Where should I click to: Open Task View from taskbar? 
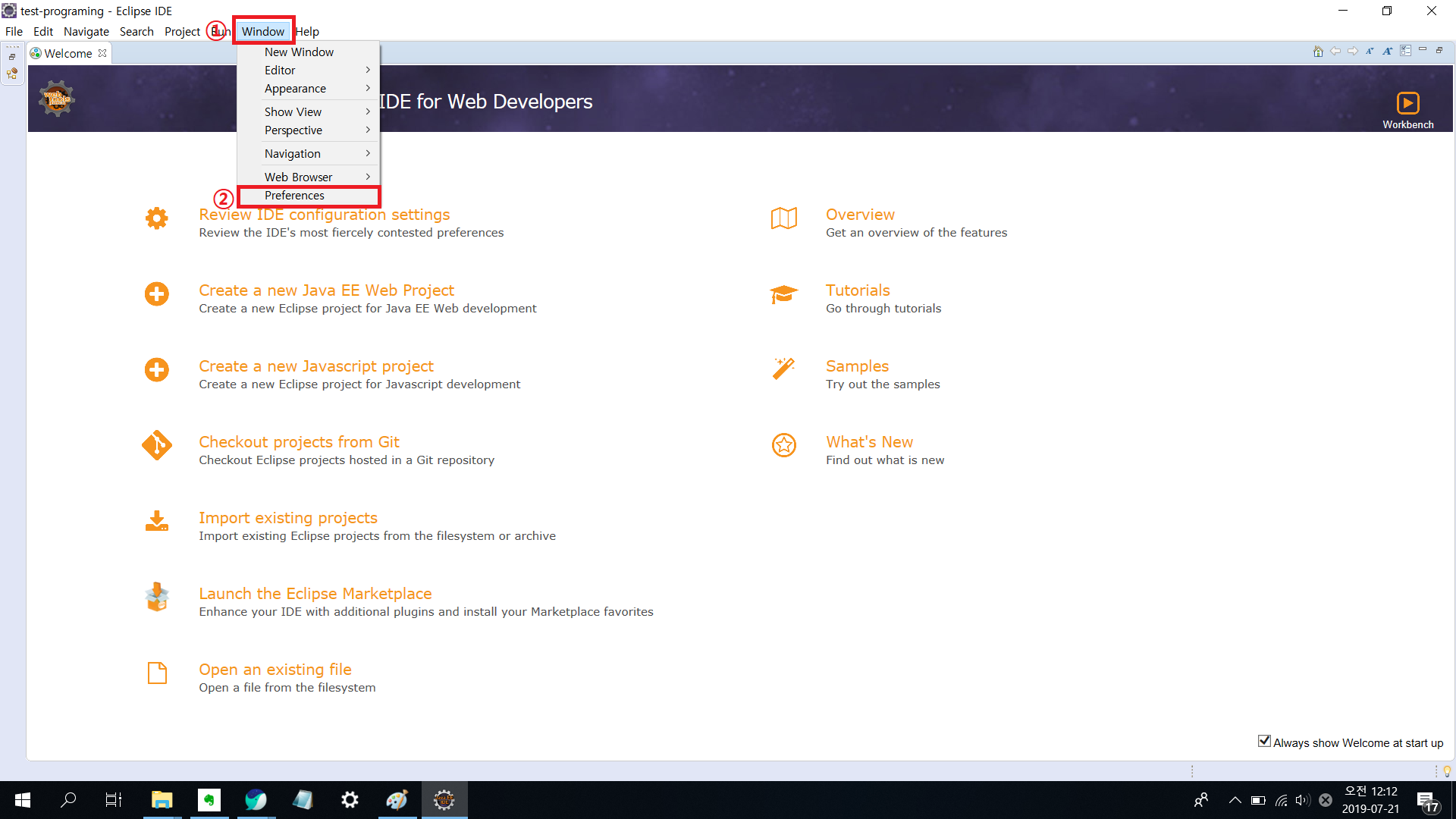coord(114,800)
